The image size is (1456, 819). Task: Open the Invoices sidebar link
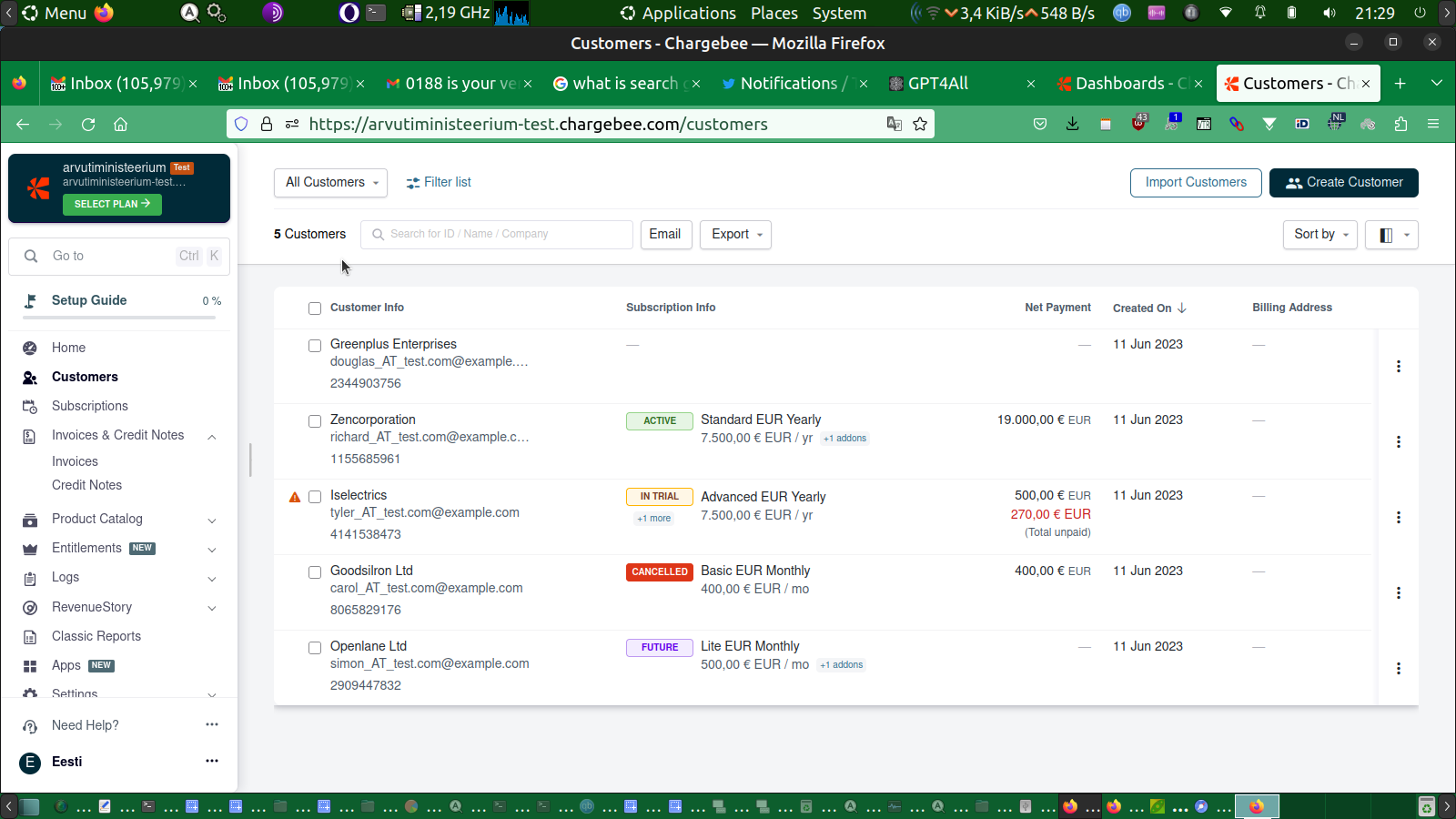coord(75,461)
